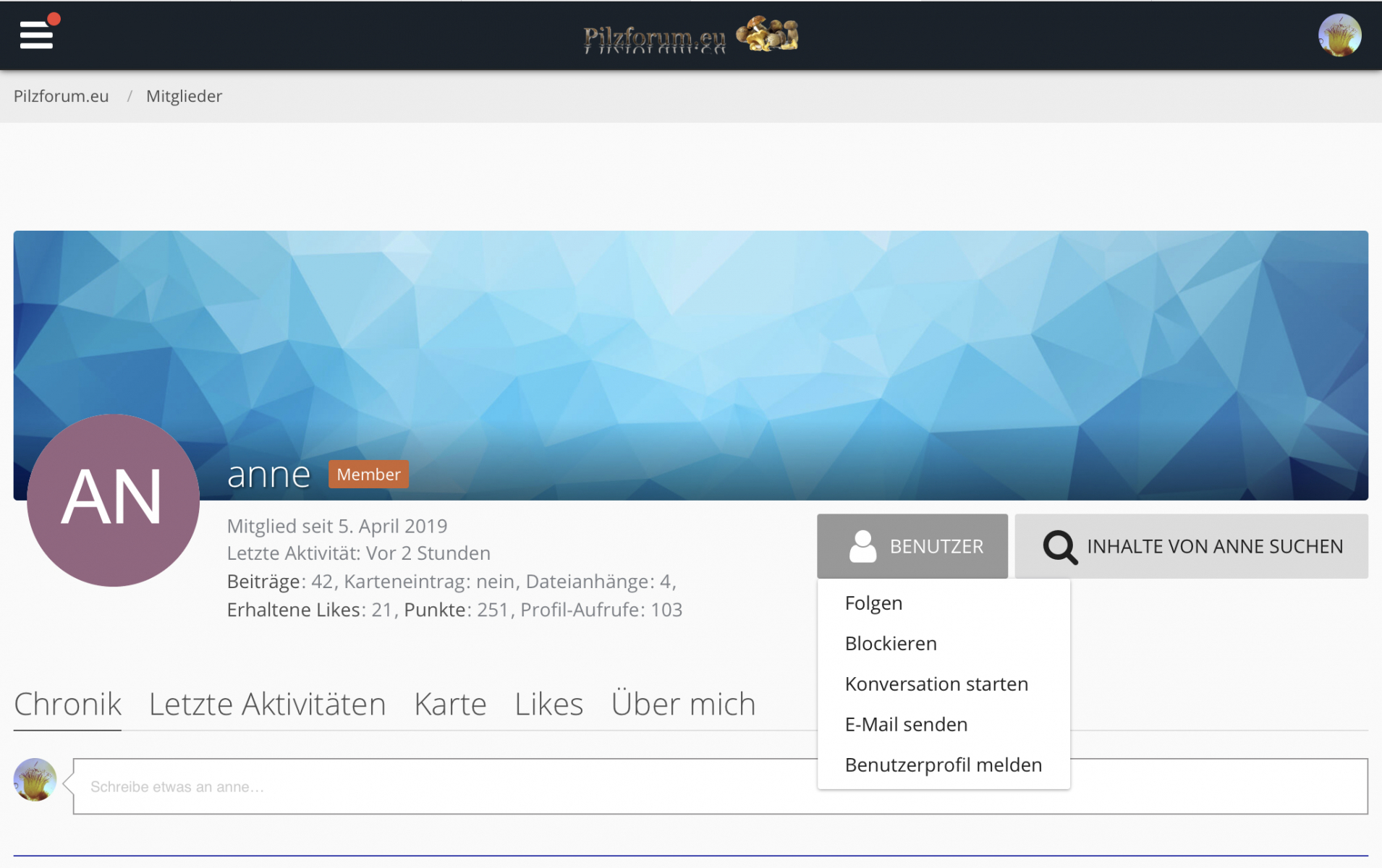Select Folgen from the dropdown
The height and width of the screenshot is (868, 1382).
[873, 603]
